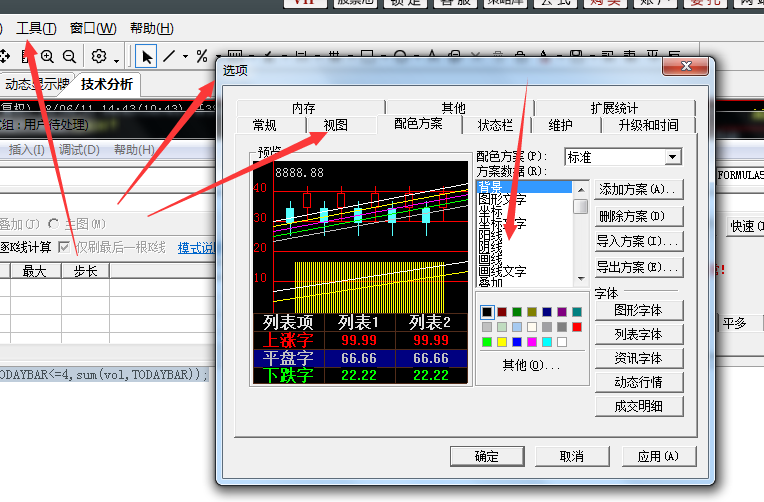The width and height of the screenshot is (764, 502).
Task: Open 其他(O)... custom color picker
Action: point(532,365)
